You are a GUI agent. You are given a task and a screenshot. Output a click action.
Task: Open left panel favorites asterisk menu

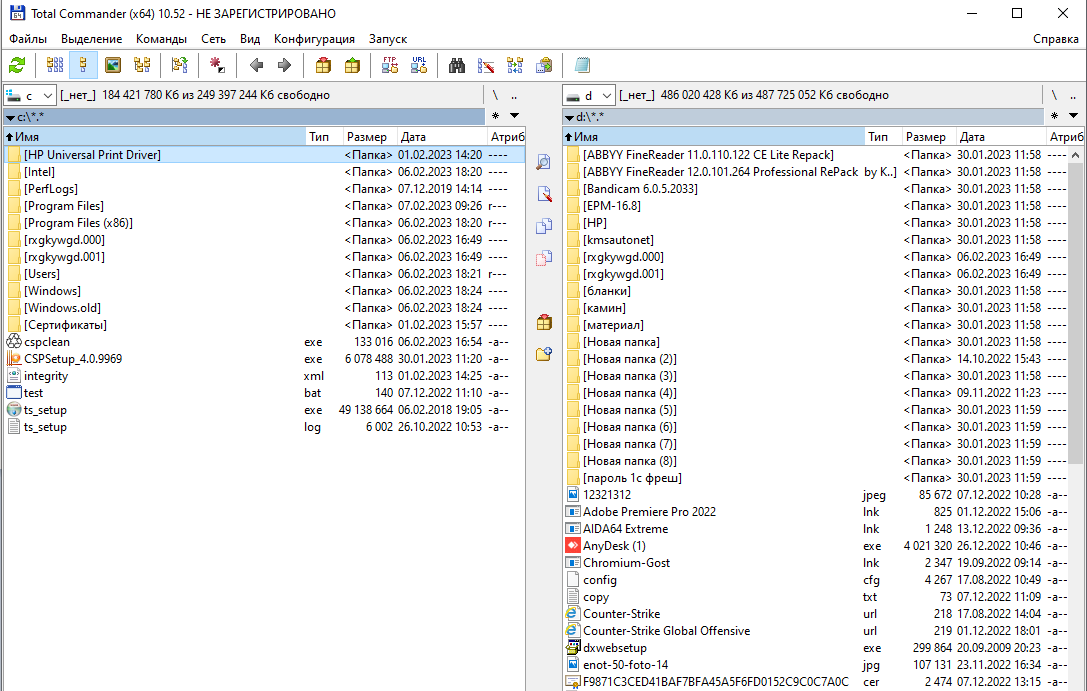coord(495,116)
